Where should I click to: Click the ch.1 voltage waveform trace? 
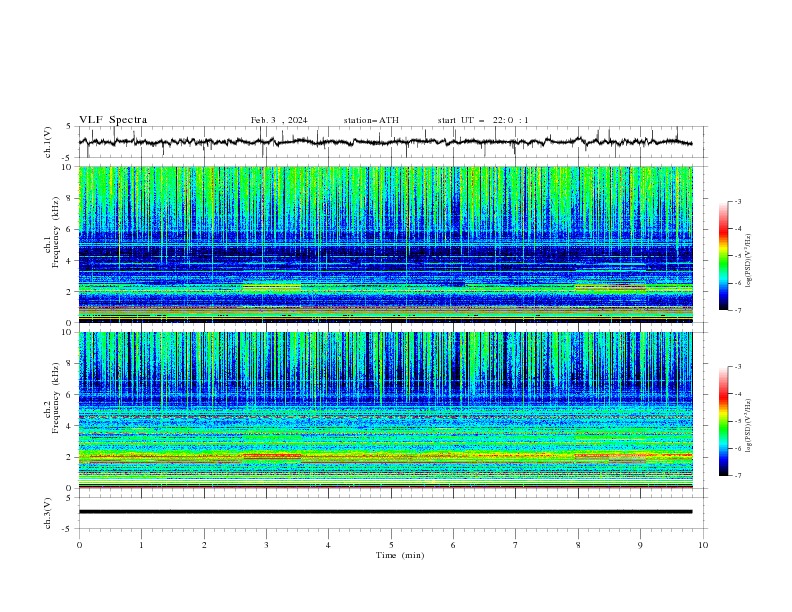[385, 142]
